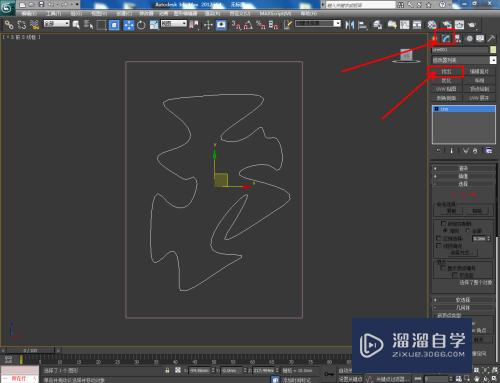500x383 pixels.
Task: Toggle the Percent Snap icon
Action: [x=261, y=25]
